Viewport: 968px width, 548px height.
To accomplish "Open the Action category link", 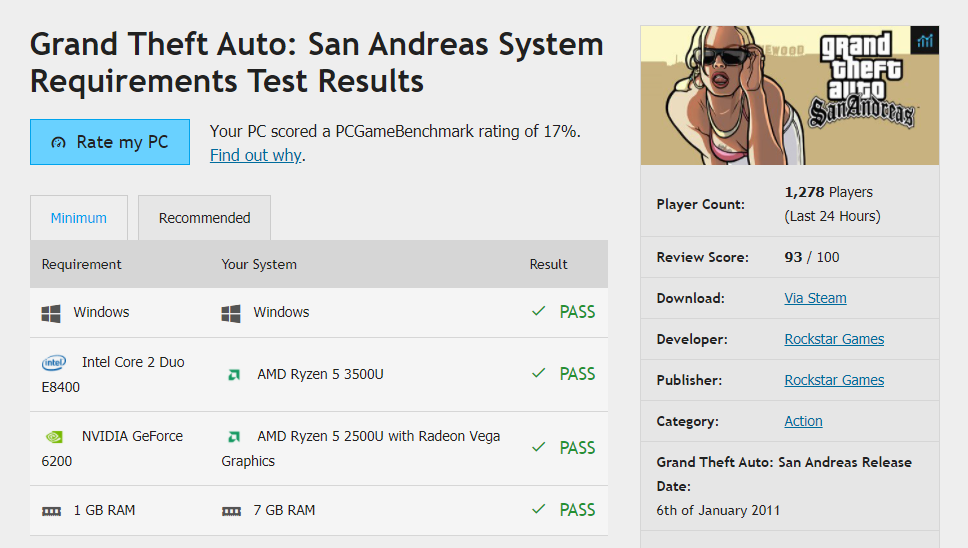I will click(x=803, y=421).
